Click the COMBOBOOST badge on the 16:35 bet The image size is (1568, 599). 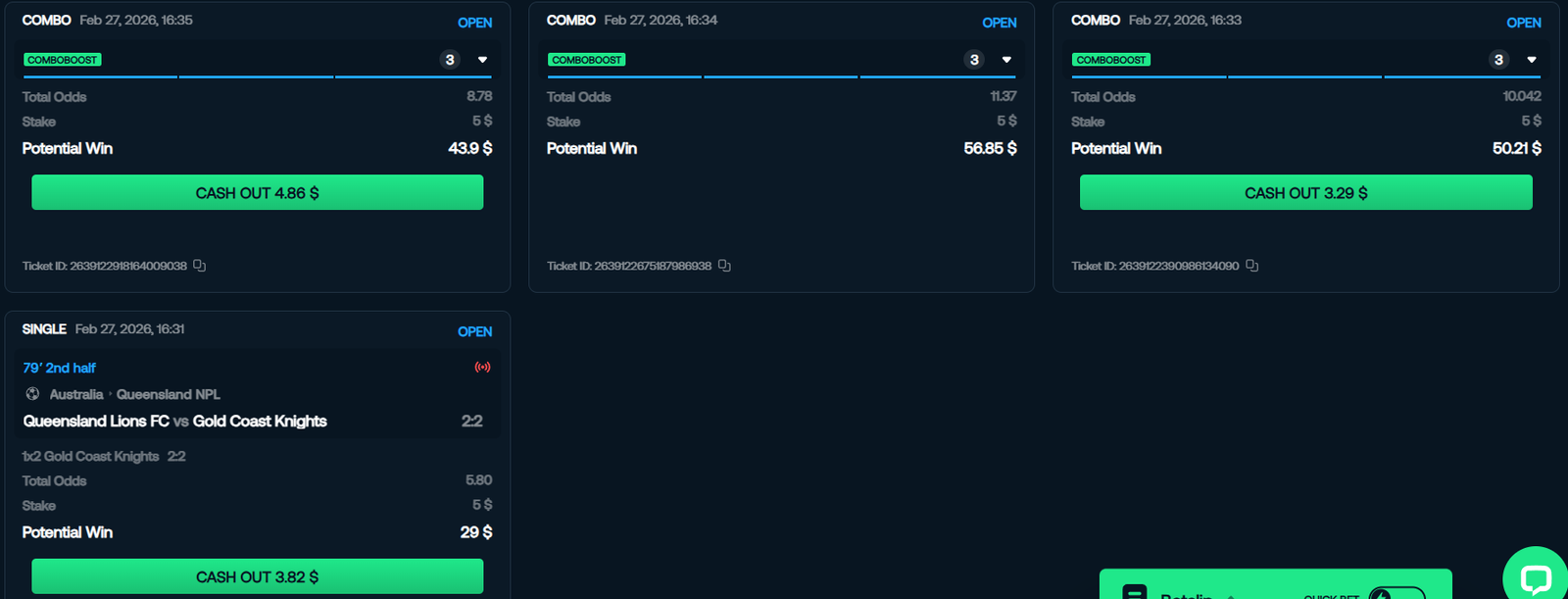(x=63, y=60)
